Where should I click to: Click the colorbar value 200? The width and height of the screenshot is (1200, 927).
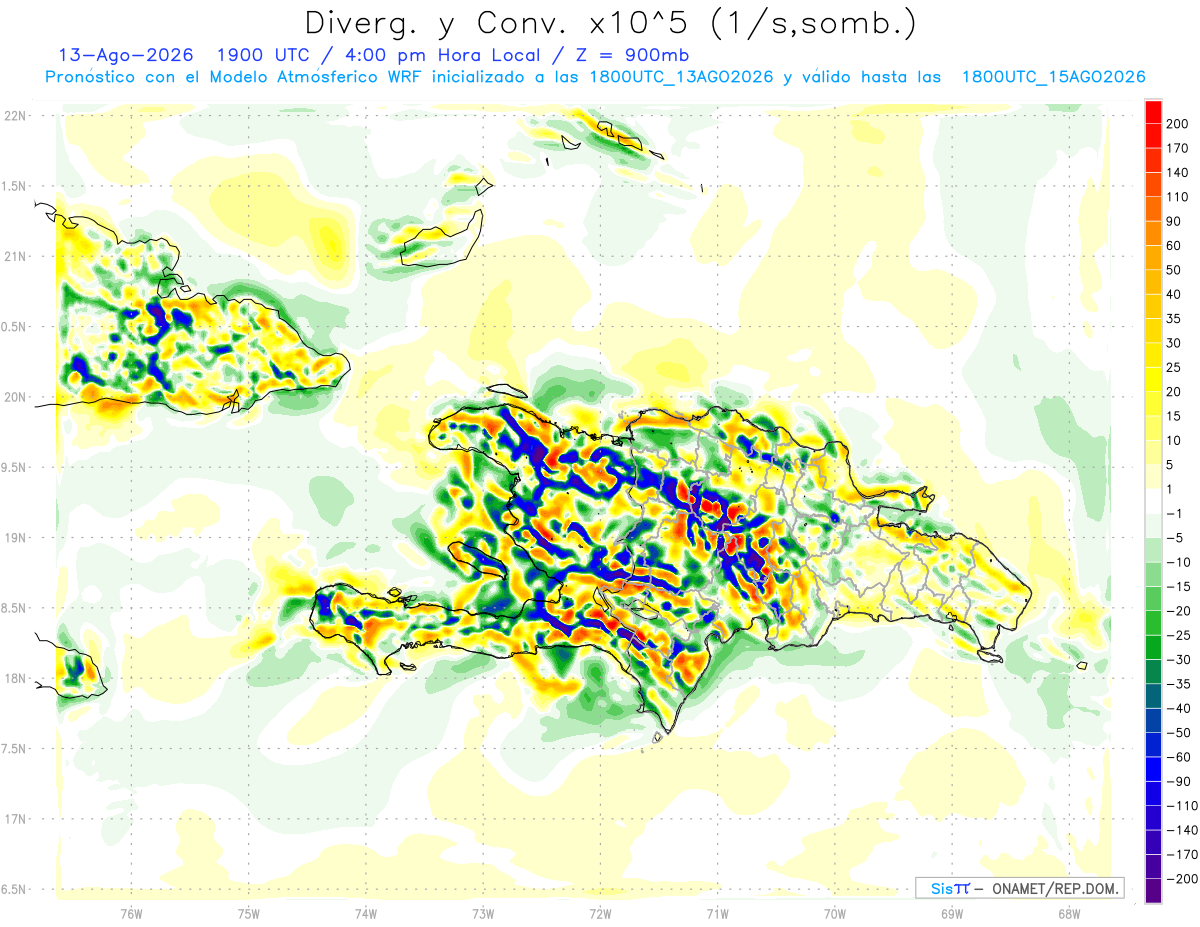click(1177, 124)
